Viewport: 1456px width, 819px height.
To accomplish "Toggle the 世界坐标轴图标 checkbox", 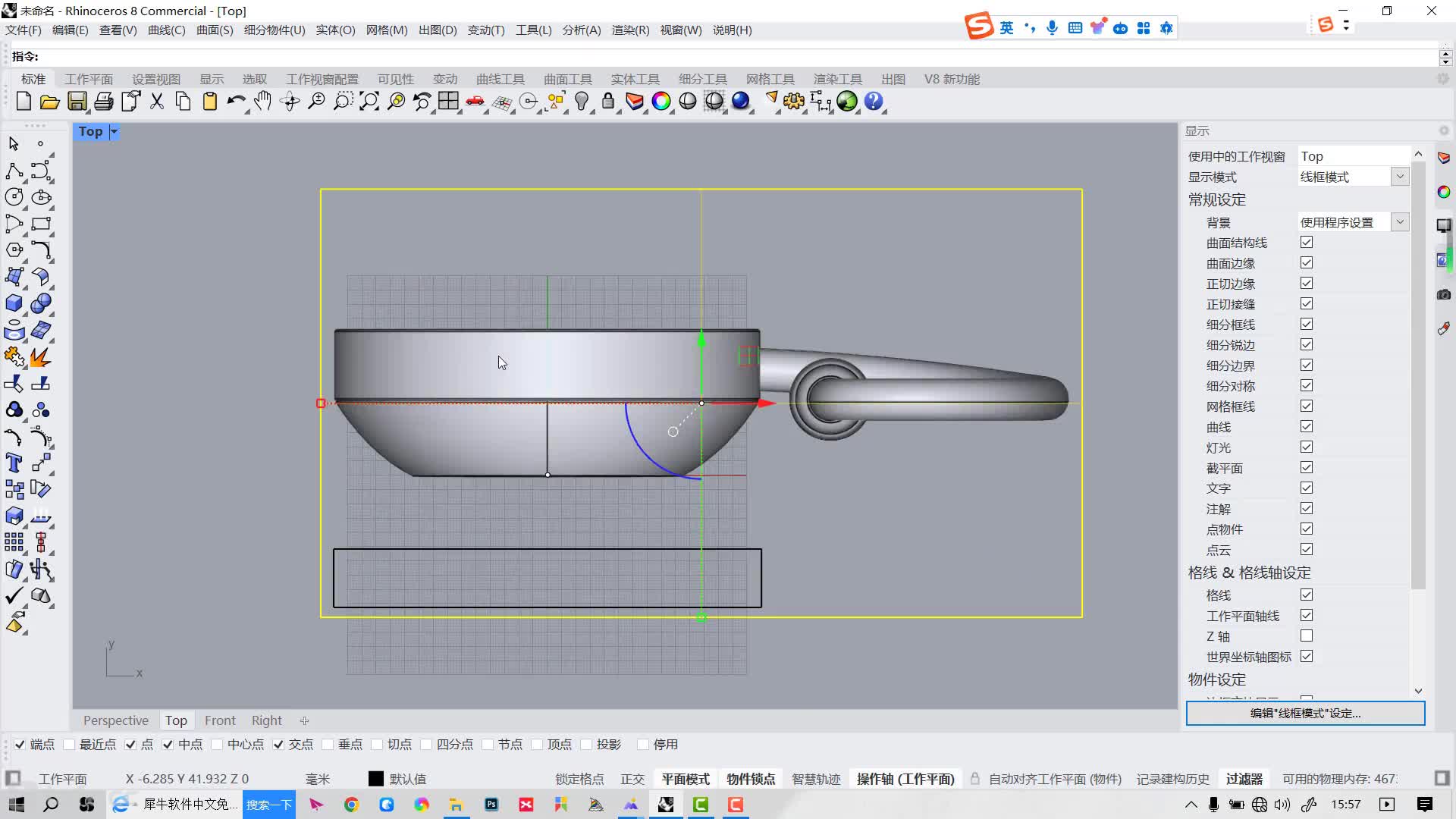I will click(x=1307, y=657).
